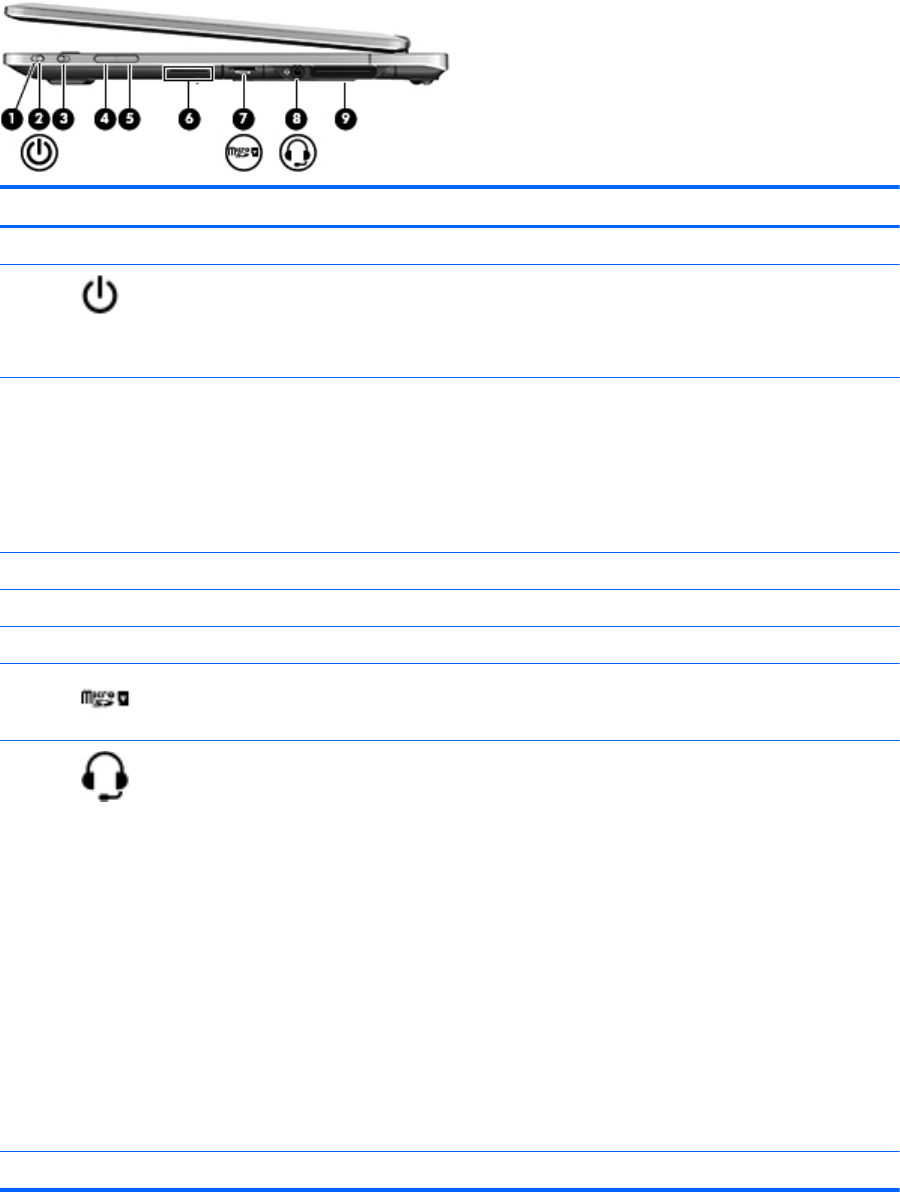Image resolution: width=900 pixels, height=1192 pixels.
Task: Click the long button above callouts 4 and 5
Action: click(x=116, y=58)
